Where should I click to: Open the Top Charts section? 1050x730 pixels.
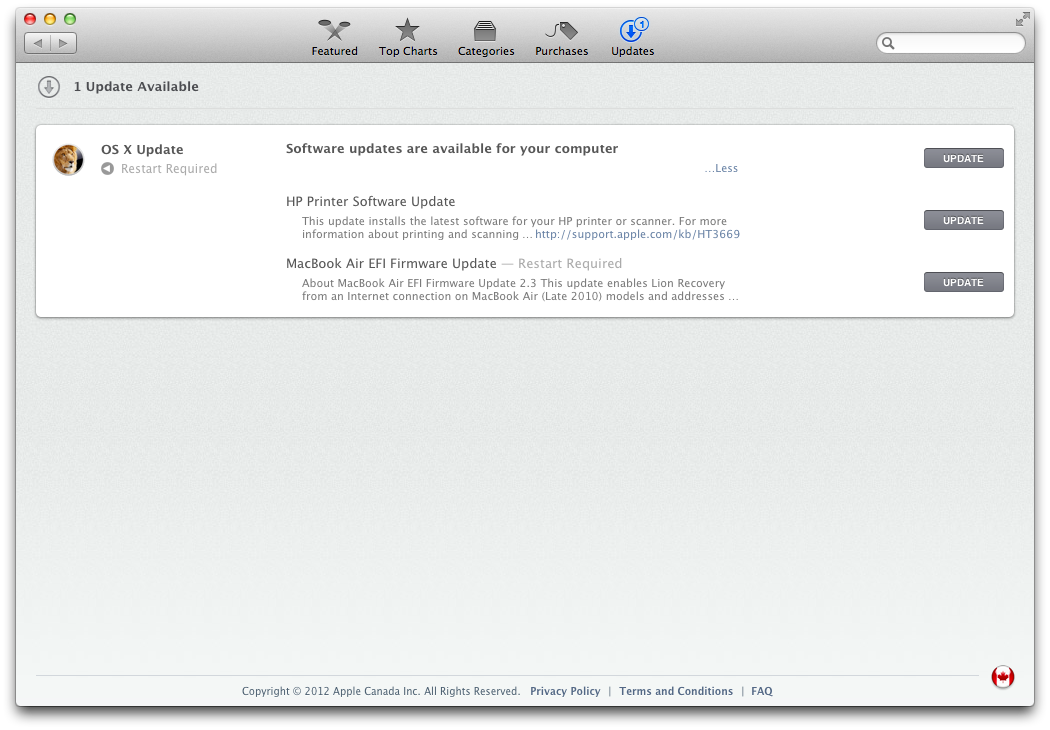pyautogui.click(x=408, y=38)
